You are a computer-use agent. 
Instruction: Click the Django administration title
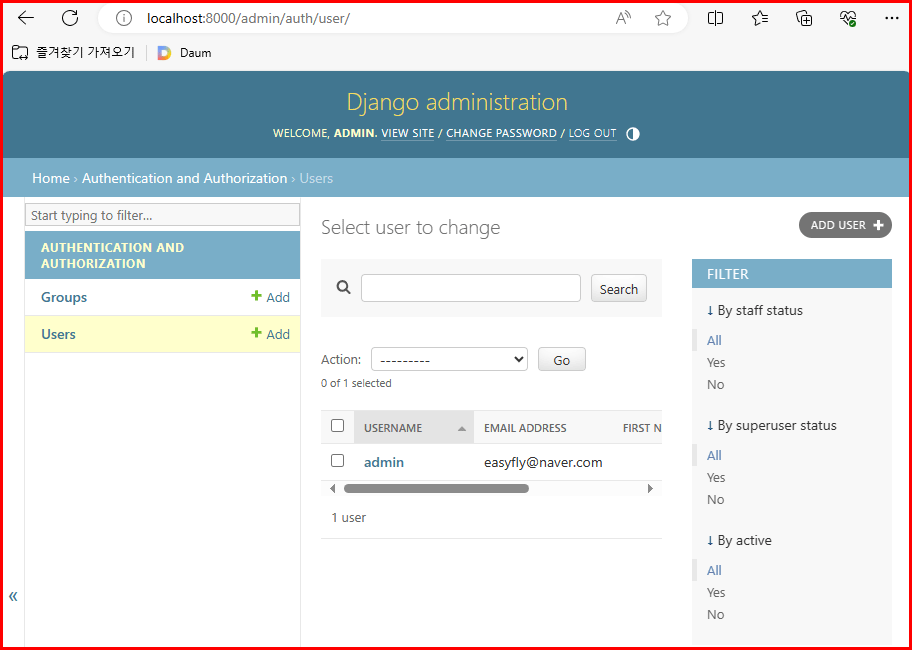tap(457, 102)
